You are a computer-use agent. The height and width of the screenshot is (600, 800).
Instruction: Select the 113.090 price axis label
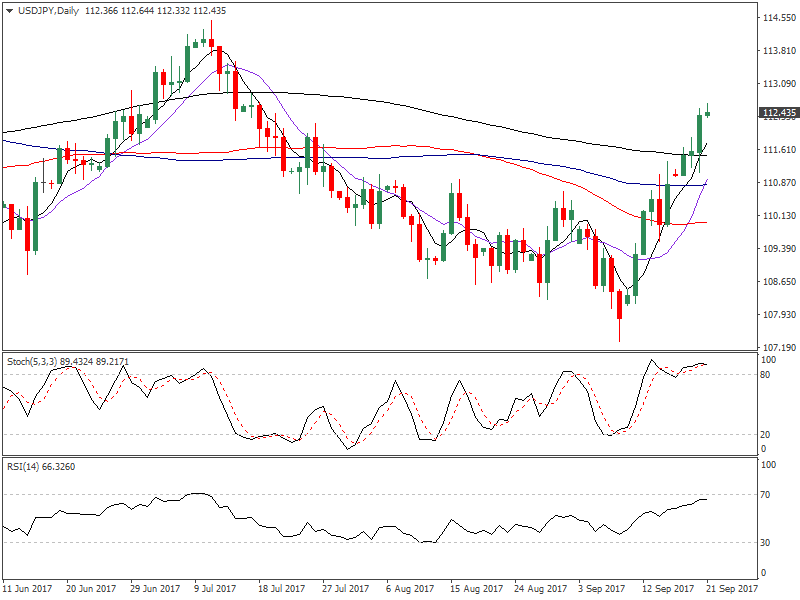pyautogui.click(x=777, y=84)
